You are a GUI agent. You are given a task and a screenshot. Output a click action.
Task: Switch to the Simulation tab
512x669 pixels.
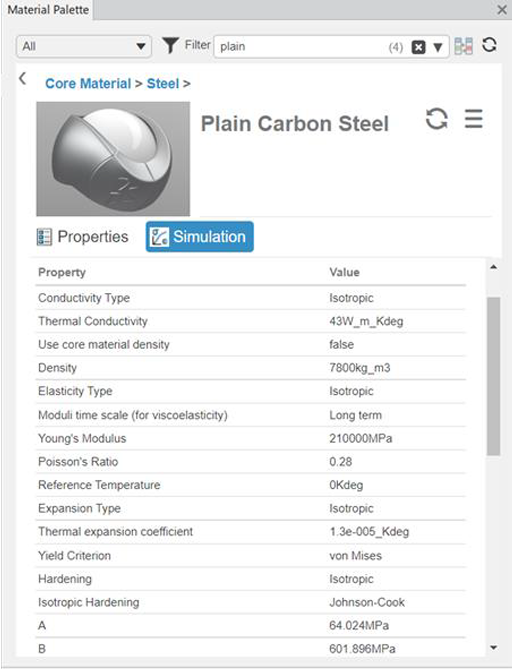point(200,237)
